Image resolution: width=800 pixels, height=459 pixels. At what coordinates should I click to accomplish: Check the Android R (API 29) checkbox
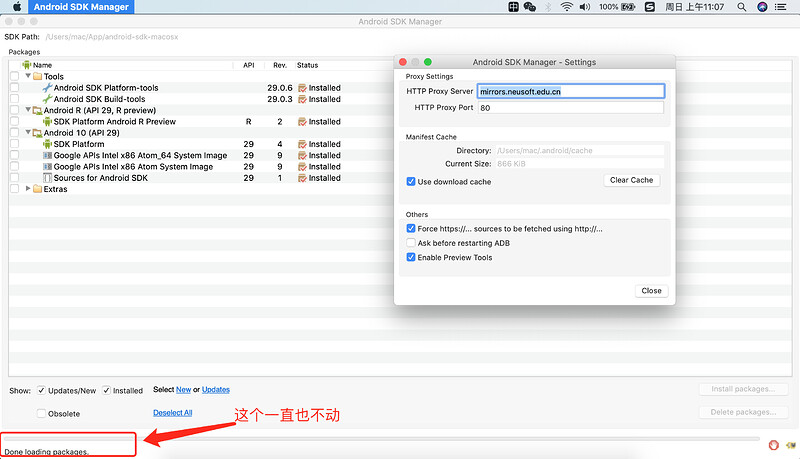click(x=14, y=110)
